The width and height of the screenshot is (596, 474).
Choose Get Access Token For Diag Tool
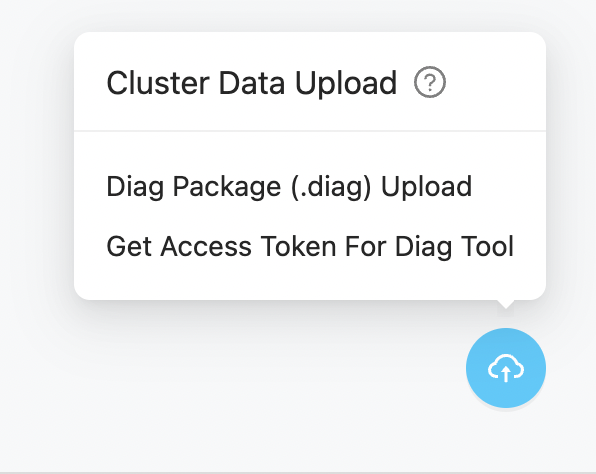(x=310, y=246)
